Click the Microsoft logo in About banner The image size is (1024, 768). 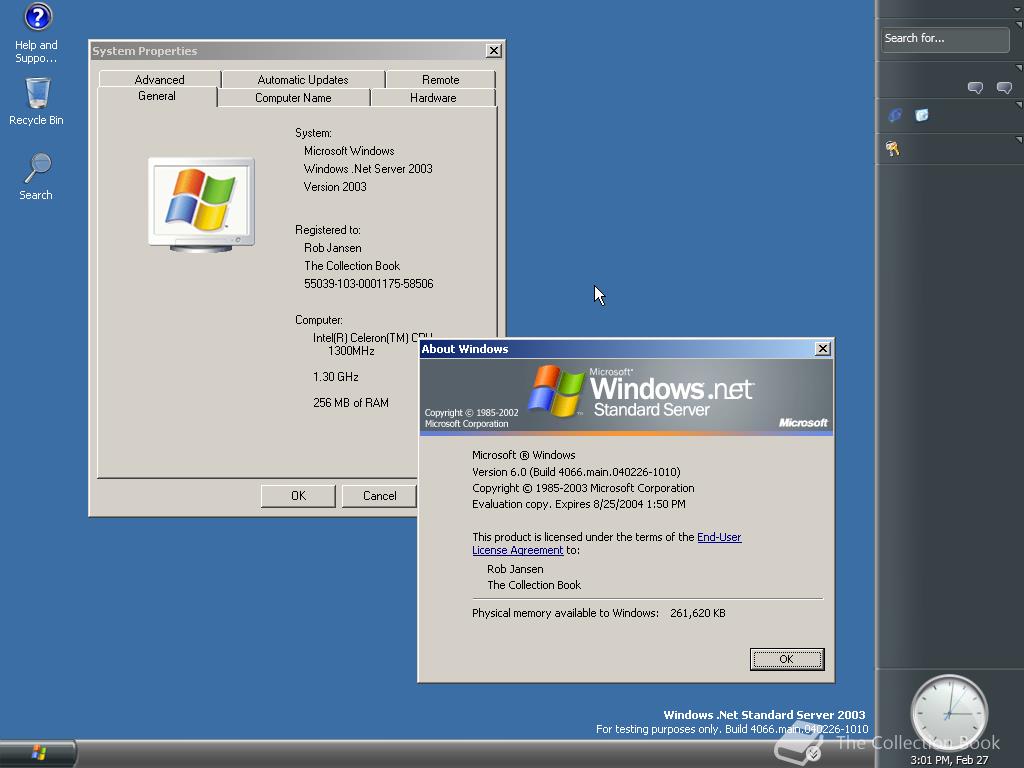click(x=803, y=423)
